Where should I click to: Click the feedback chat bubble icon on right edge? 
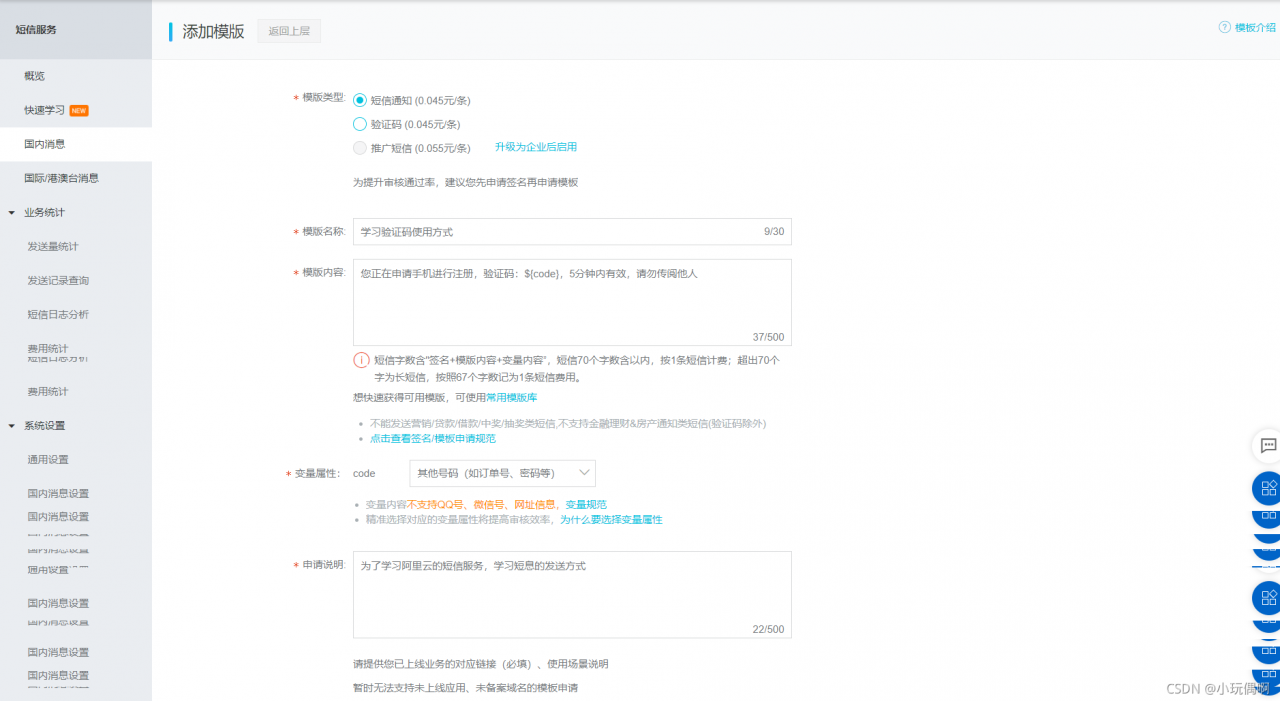click(x=1268, y=446)
